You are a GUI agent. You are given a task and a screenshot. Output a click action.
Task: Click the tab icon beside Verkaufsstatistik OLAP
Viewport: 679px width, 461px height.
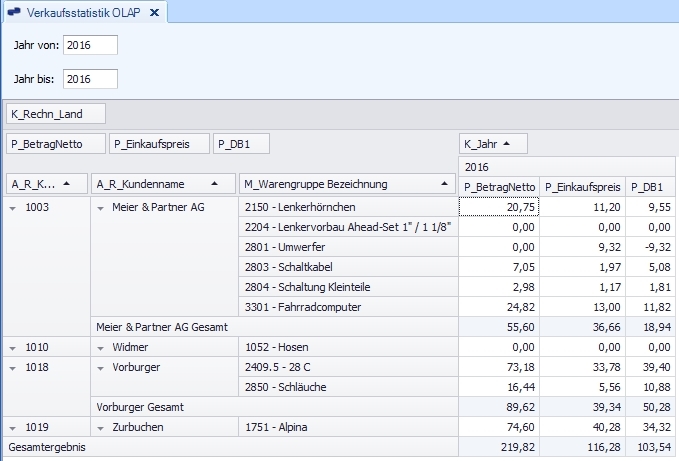pyautogui.click(x=15, y=12)
